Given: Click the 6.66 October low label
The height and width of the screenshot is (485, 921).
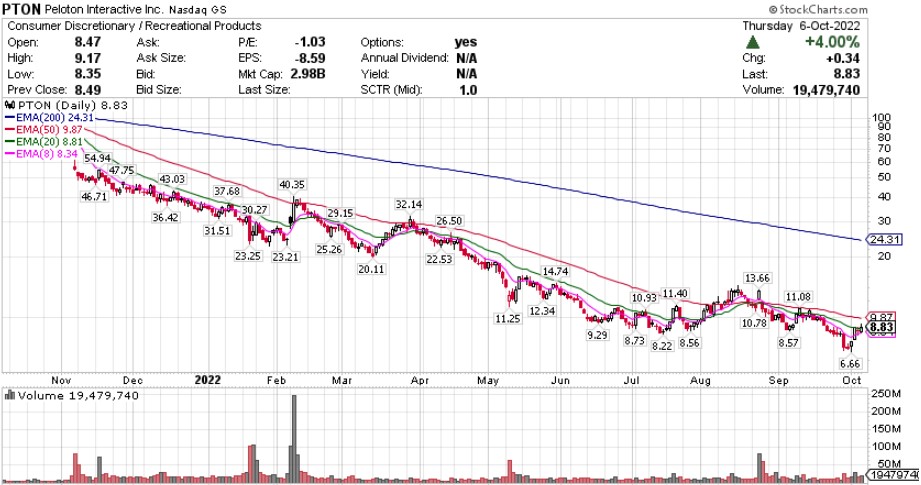Looking at the screenshot, I should coord(850,363).
